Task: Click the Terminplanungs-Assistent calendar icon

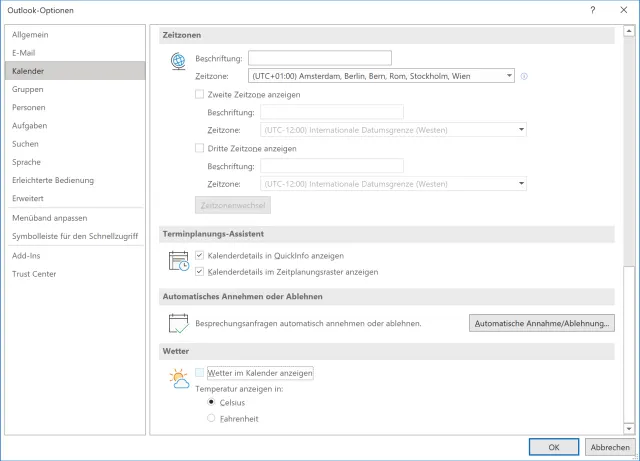Action: click(x=179, y=263)
